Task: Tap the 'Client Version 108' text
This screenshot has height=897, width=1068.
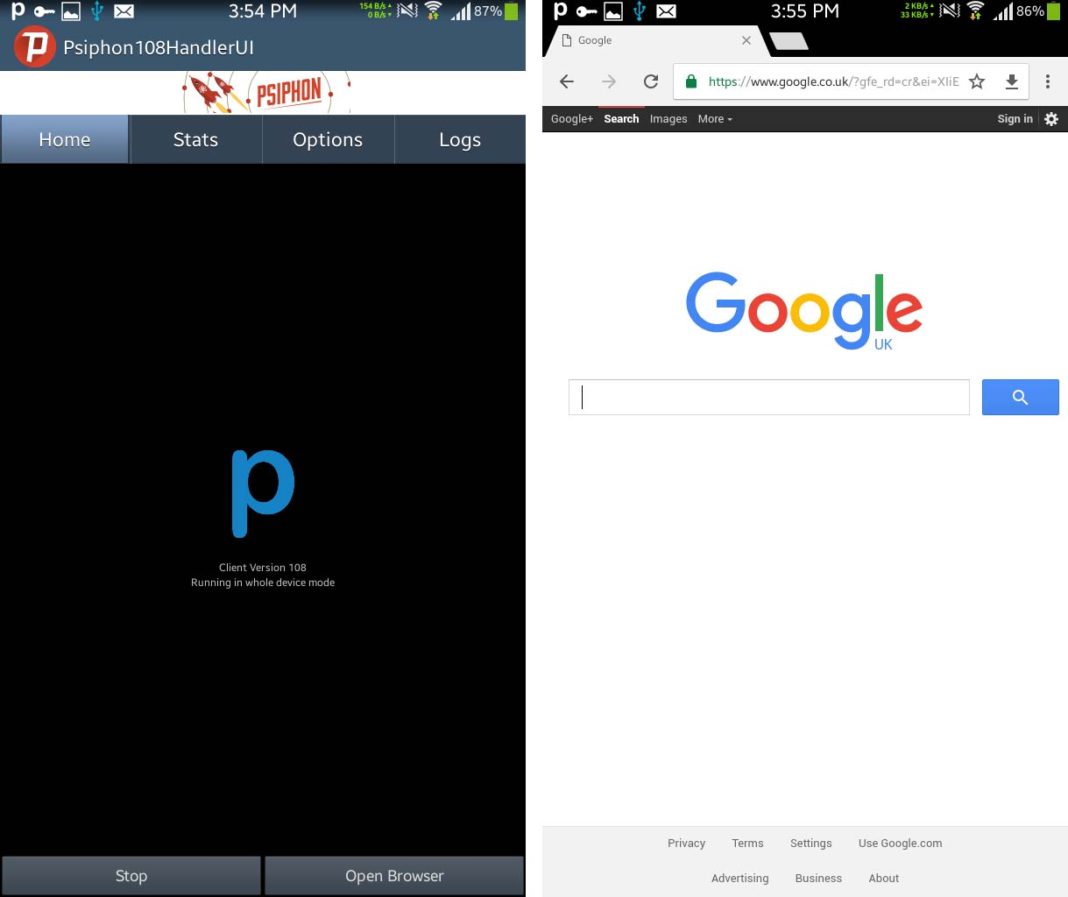Action: click(x=262, y=567)
